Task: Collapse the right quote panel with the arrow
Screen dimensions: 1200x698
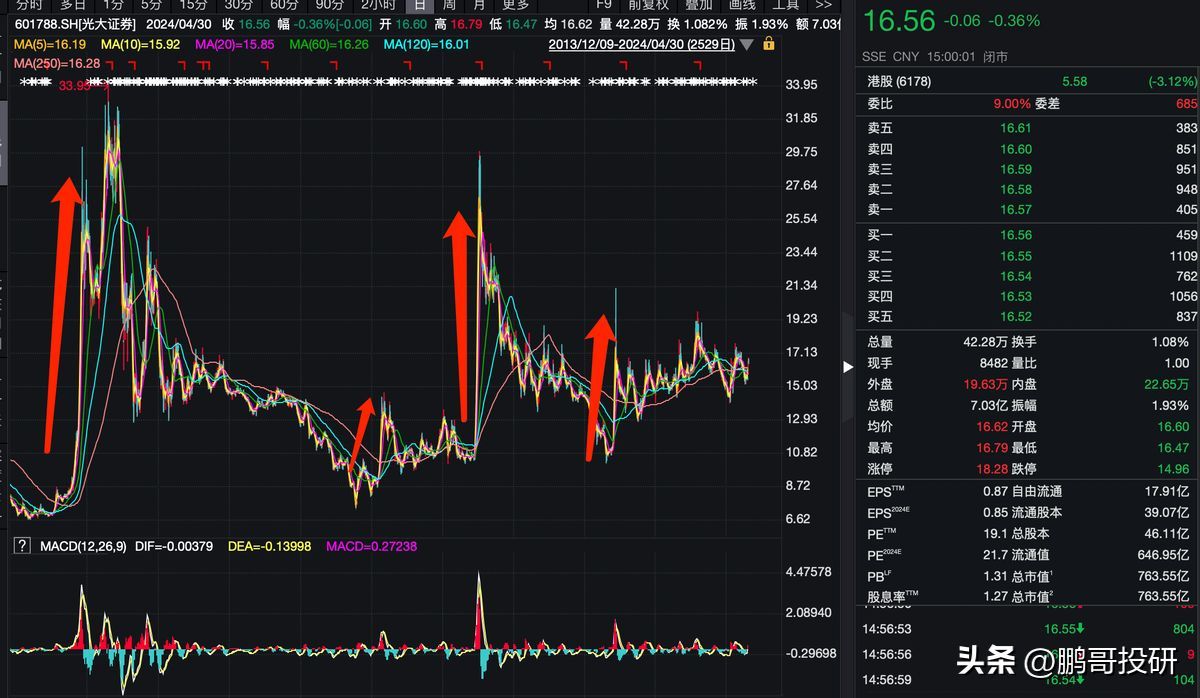Action: point(849,366)
